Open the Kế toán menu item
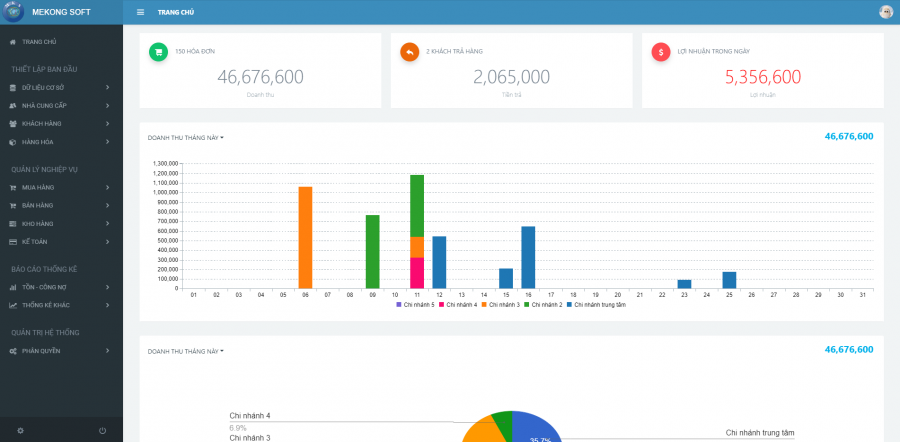 click(x=60, y=241)
